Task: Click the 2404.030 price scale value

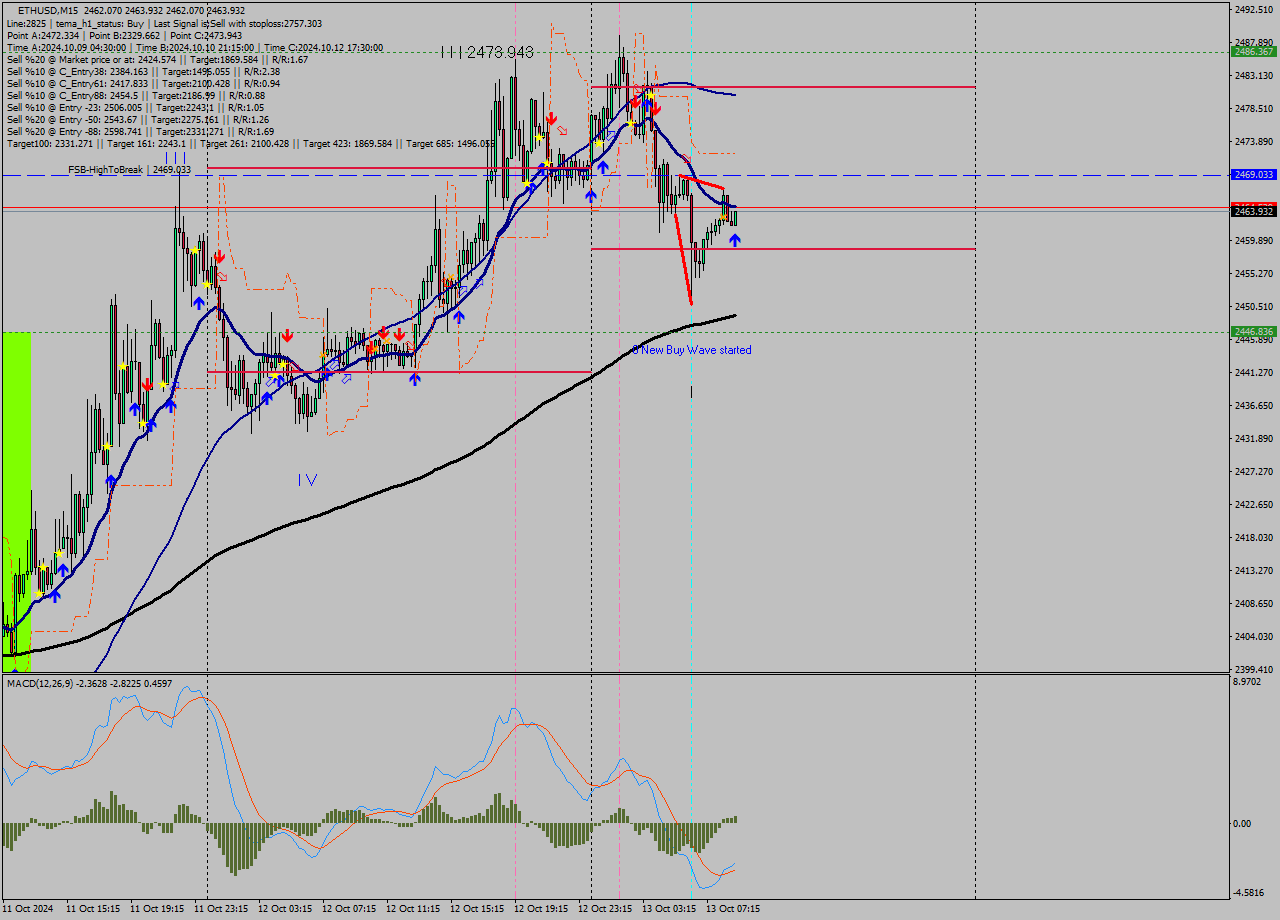Action: 1253,636
